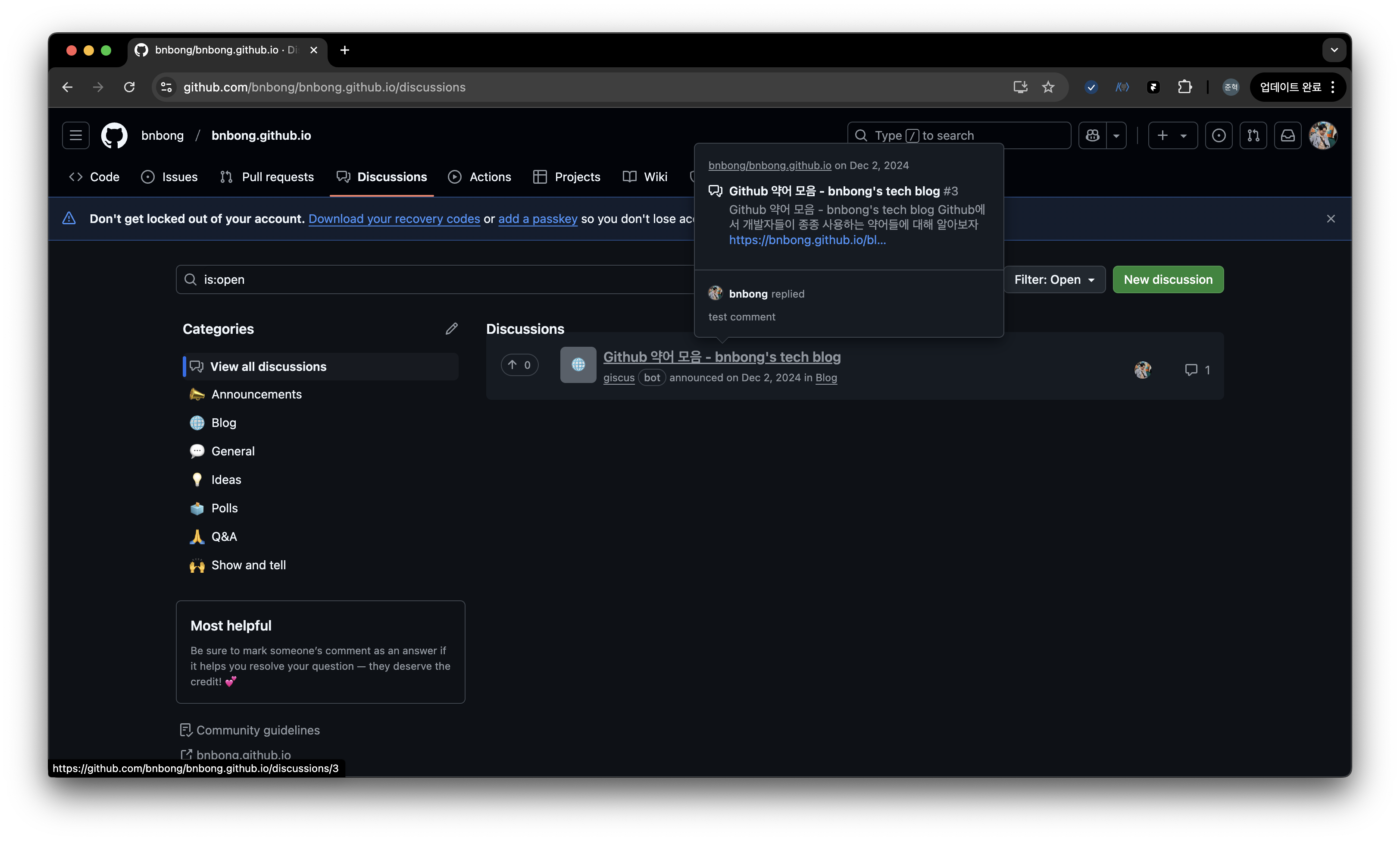Click the participant avatar in the discussion row
Image resolution: width=1400 pixels, height=841 pixels.
click(1143, 370)
